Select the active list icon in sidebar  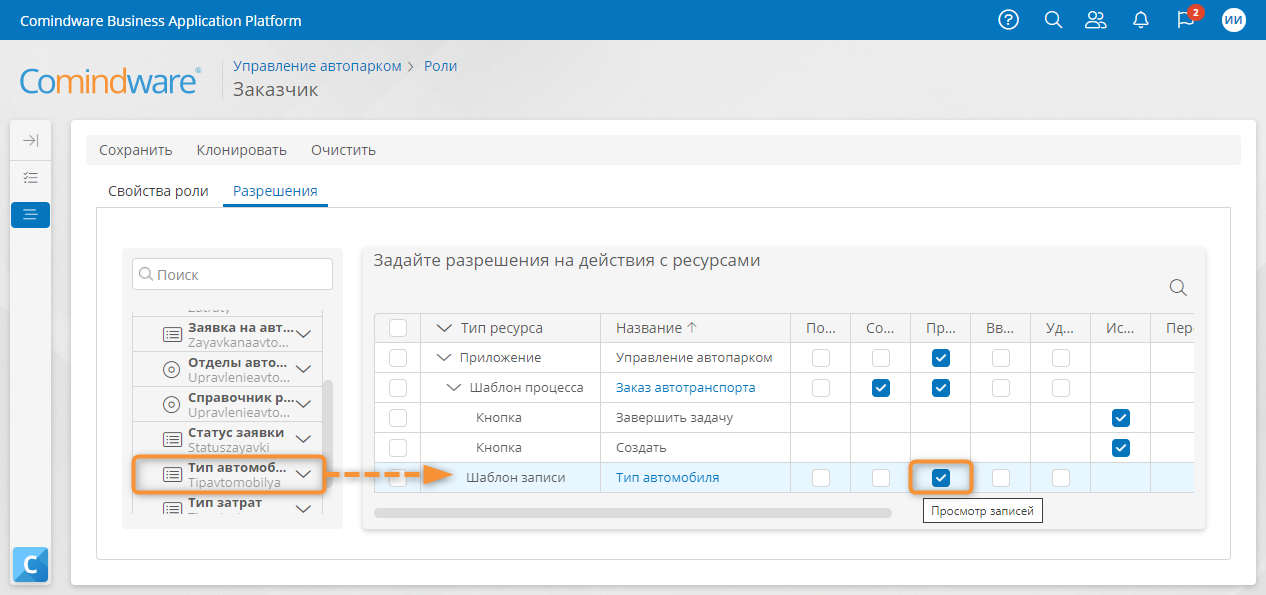point(30,214)
